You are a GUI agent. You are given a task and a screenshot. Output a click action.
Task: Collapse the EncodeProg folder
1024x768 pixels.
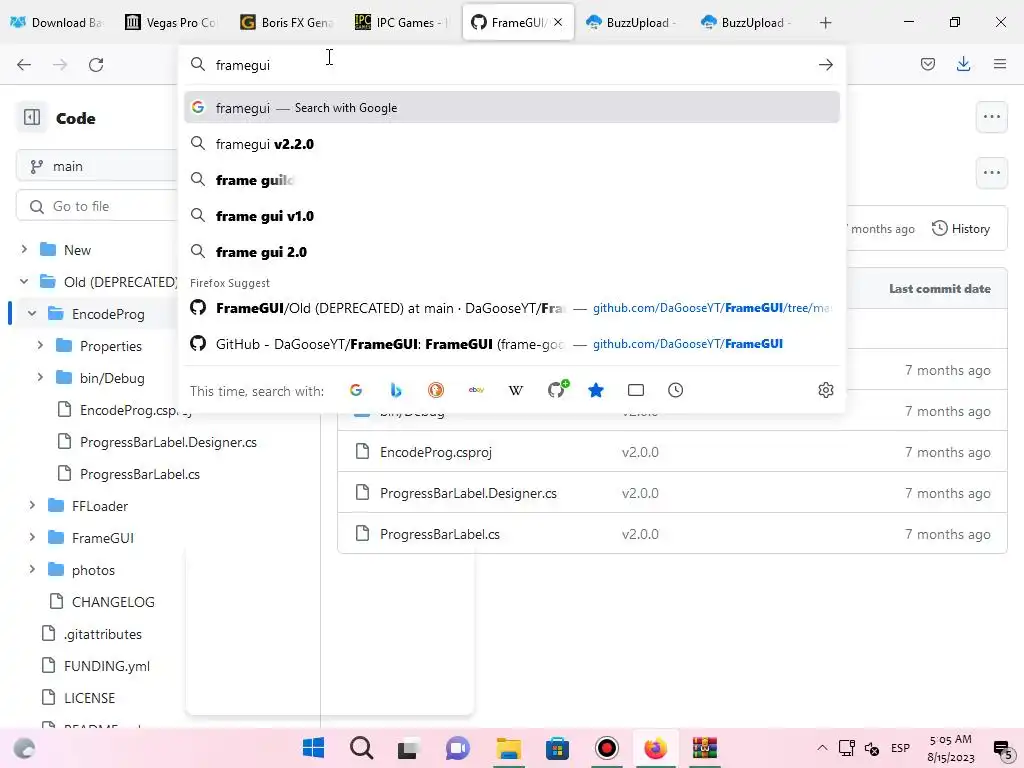32,313
